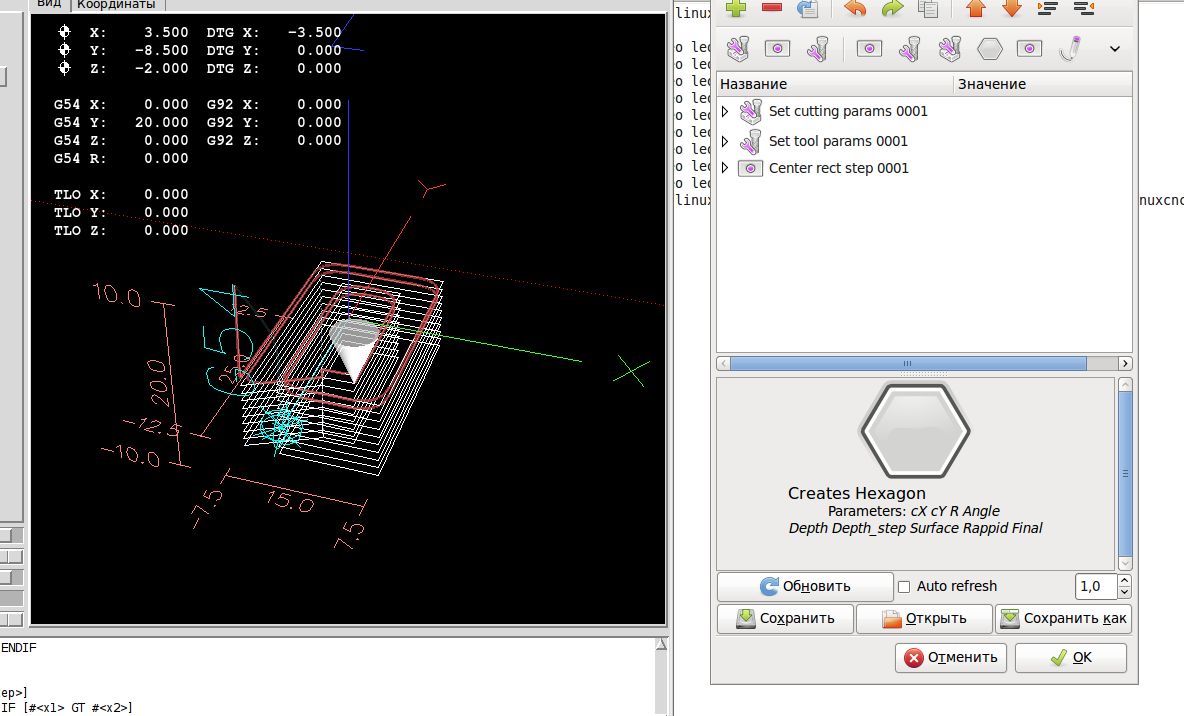Open the toolbar overflow chevron menu

pos(1115,48)
